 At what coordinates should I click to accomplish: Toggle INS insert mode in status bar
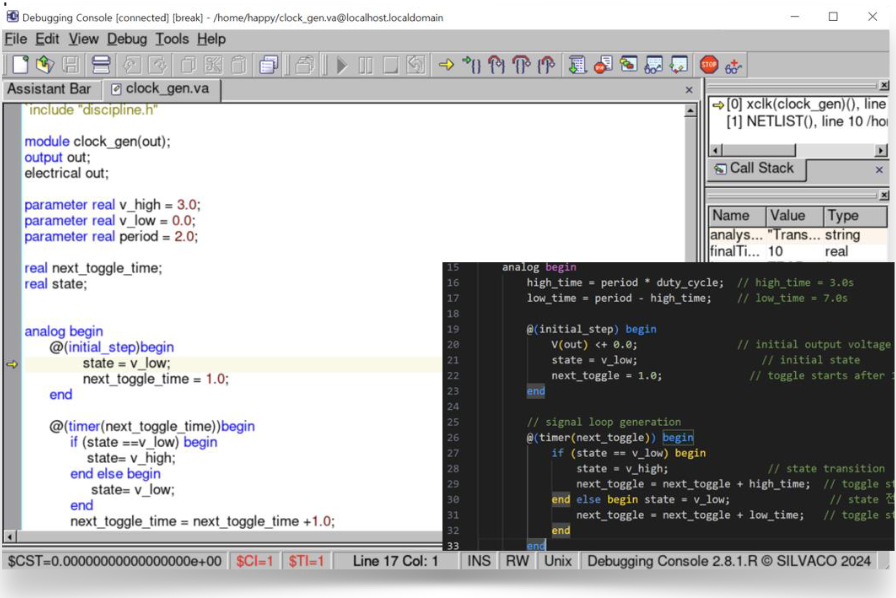(x=479, y=561)
